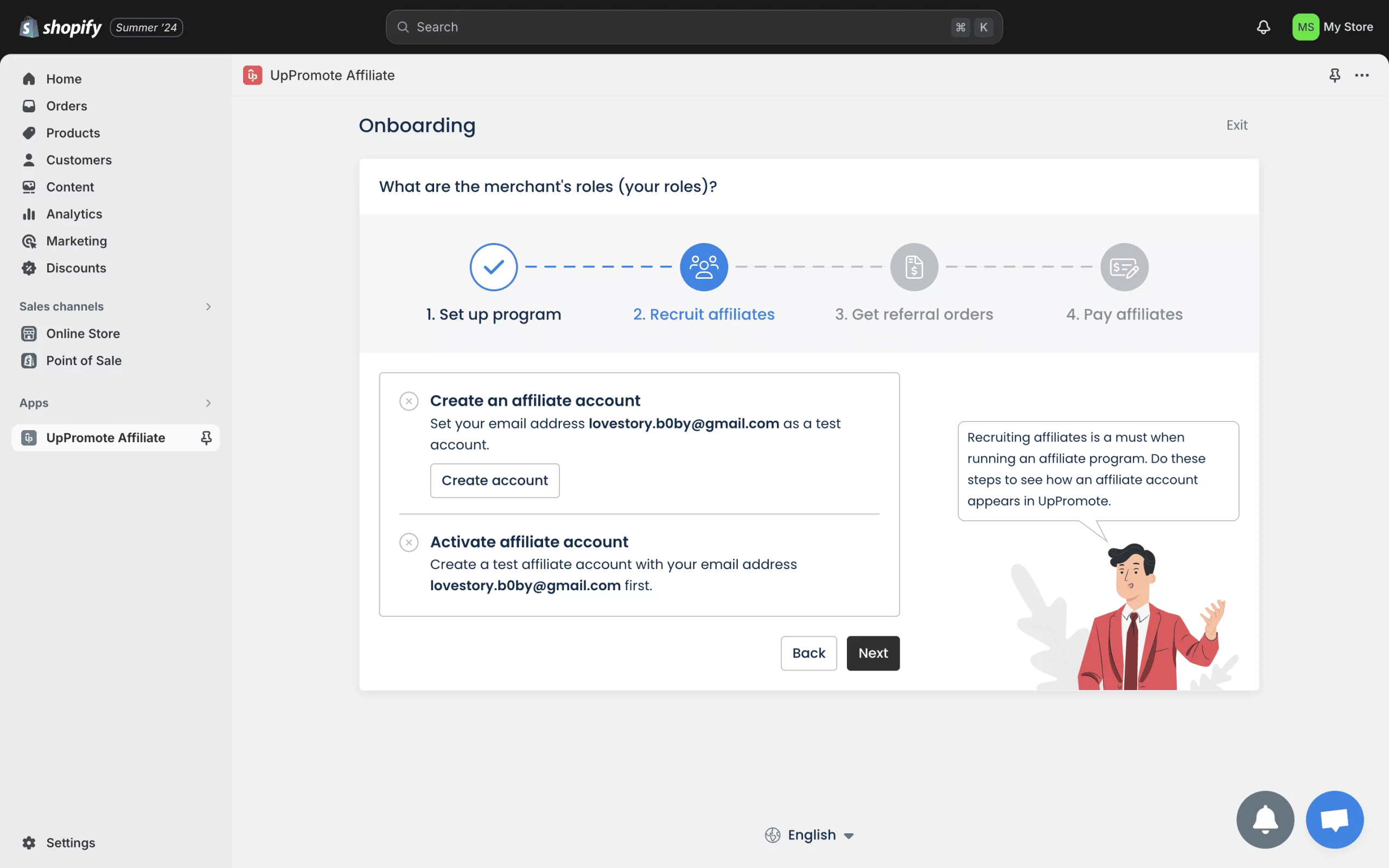This screenshot has width=1389, height=868.
Task: Click the circular chat support icon bottom right
Action: tap(1335, 819)
